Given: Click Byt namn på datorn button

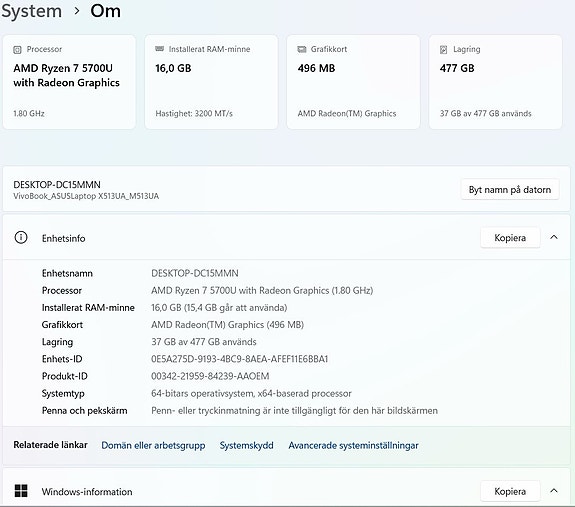Looking at the screenshot, I should 510,190.
